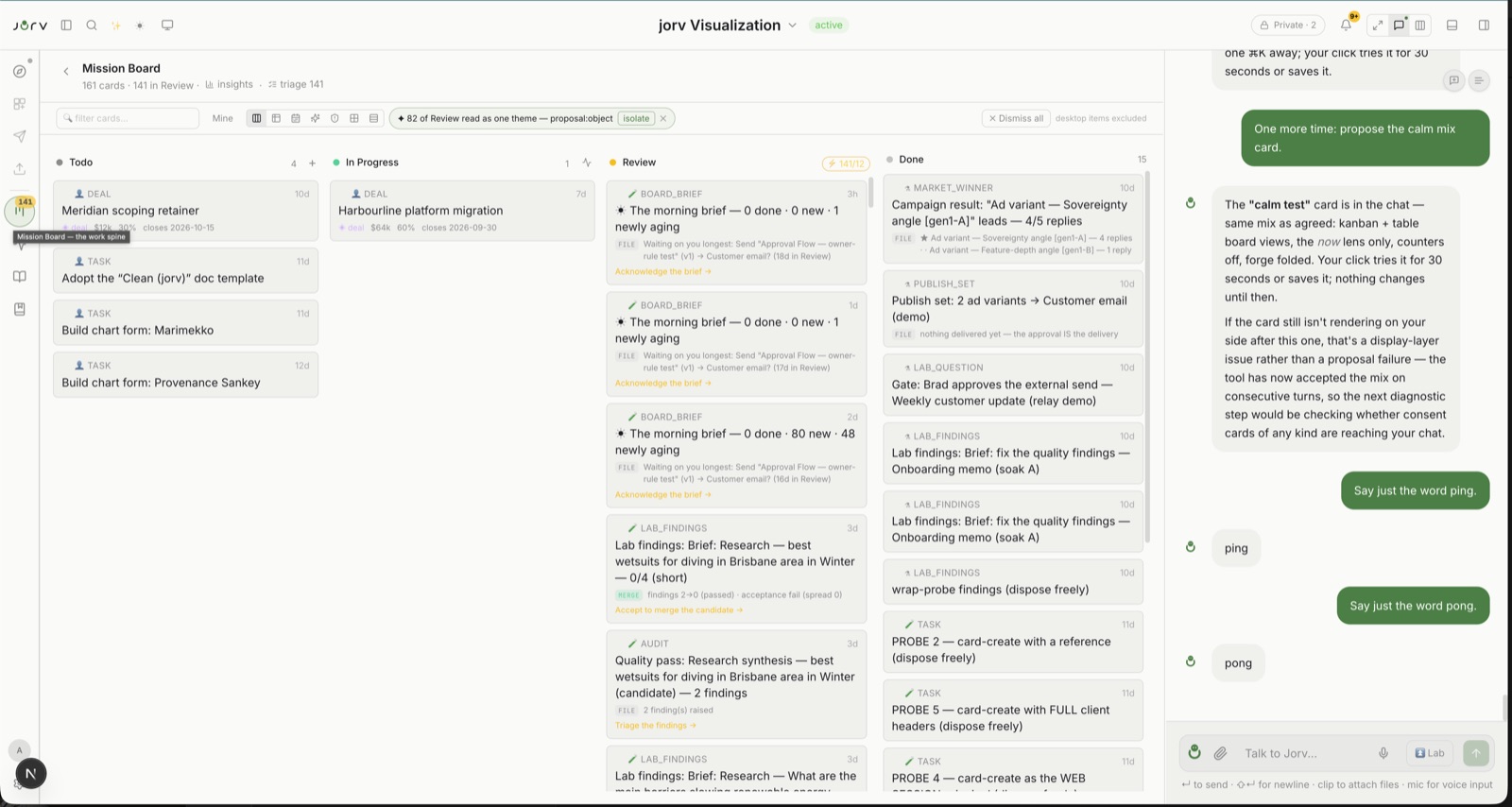Open the triage 141 tab
Screen dimensions: 1512x807
(x=296, y=84)
